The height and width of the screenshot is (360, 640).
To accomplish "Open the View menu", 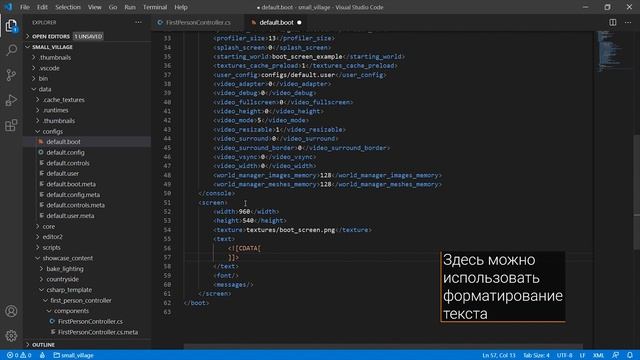I will (94, 7).
